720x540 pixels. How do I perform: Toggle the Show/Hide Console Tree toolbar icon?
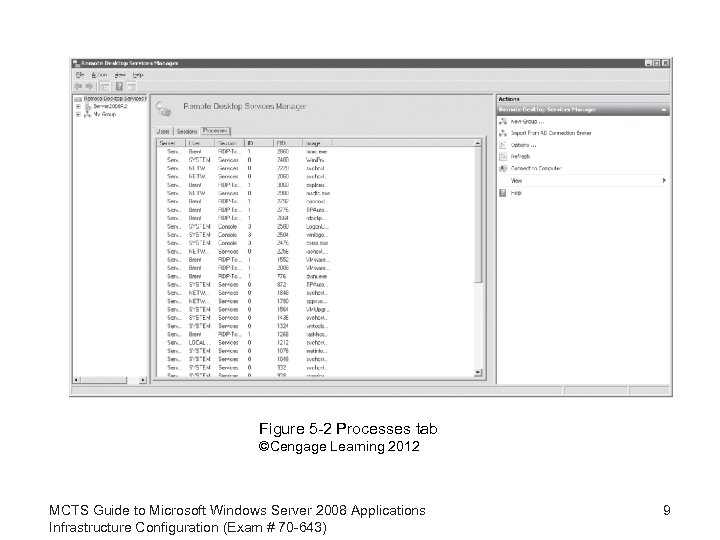pos(105,86)
